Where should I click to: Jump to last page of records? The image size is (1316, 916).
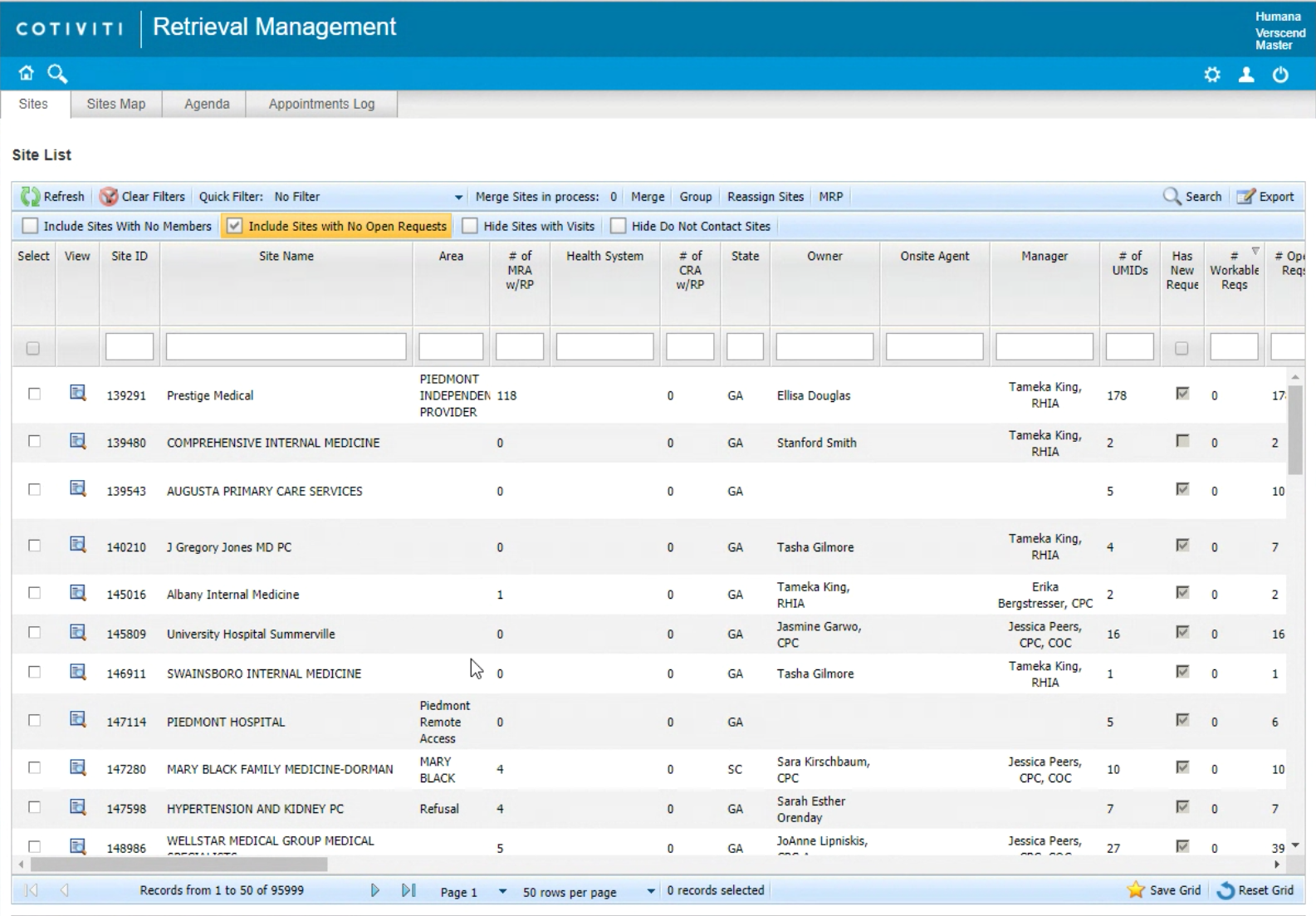coord(408,890)
